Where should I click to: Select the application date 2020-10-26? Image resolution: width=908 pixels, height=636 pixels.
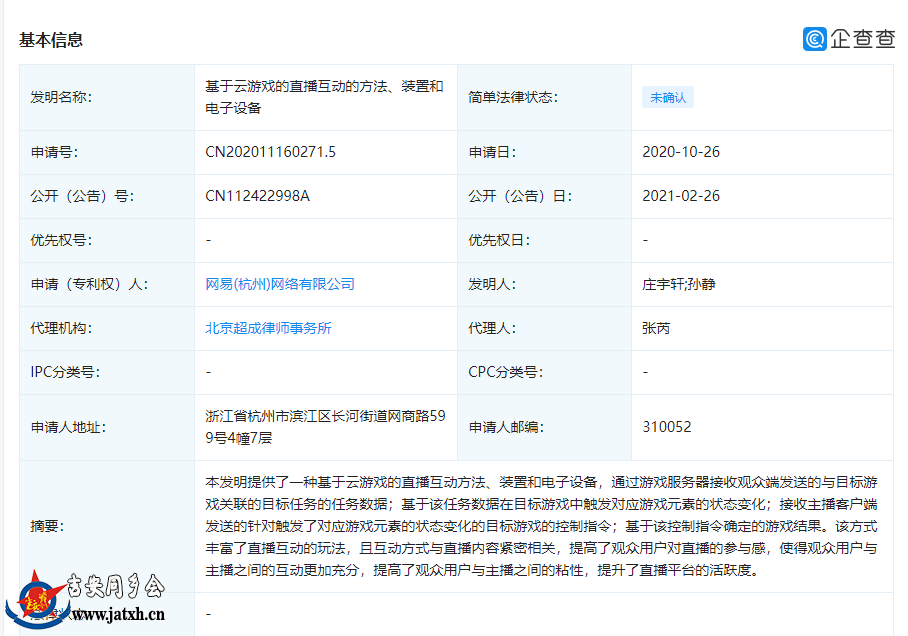tap(681, 152)
